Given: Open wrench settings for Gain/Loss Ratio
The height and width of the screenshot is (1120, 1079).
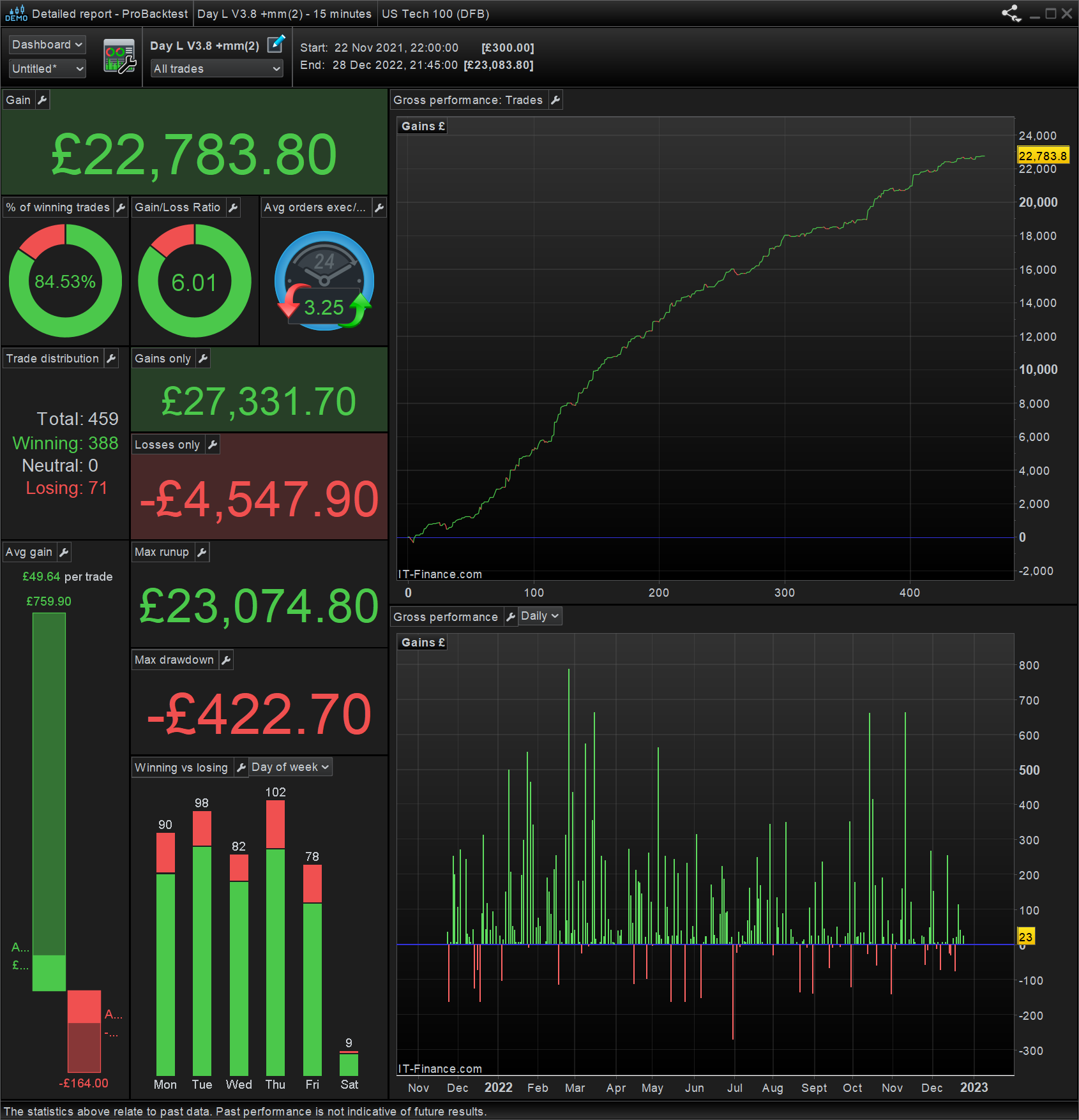Looking at the screenshot, I should pyautogui.click(x=233, y=207).
